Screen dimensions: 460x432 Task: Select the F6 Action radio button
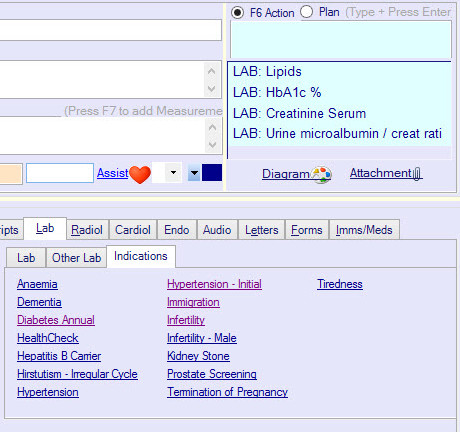237,13
